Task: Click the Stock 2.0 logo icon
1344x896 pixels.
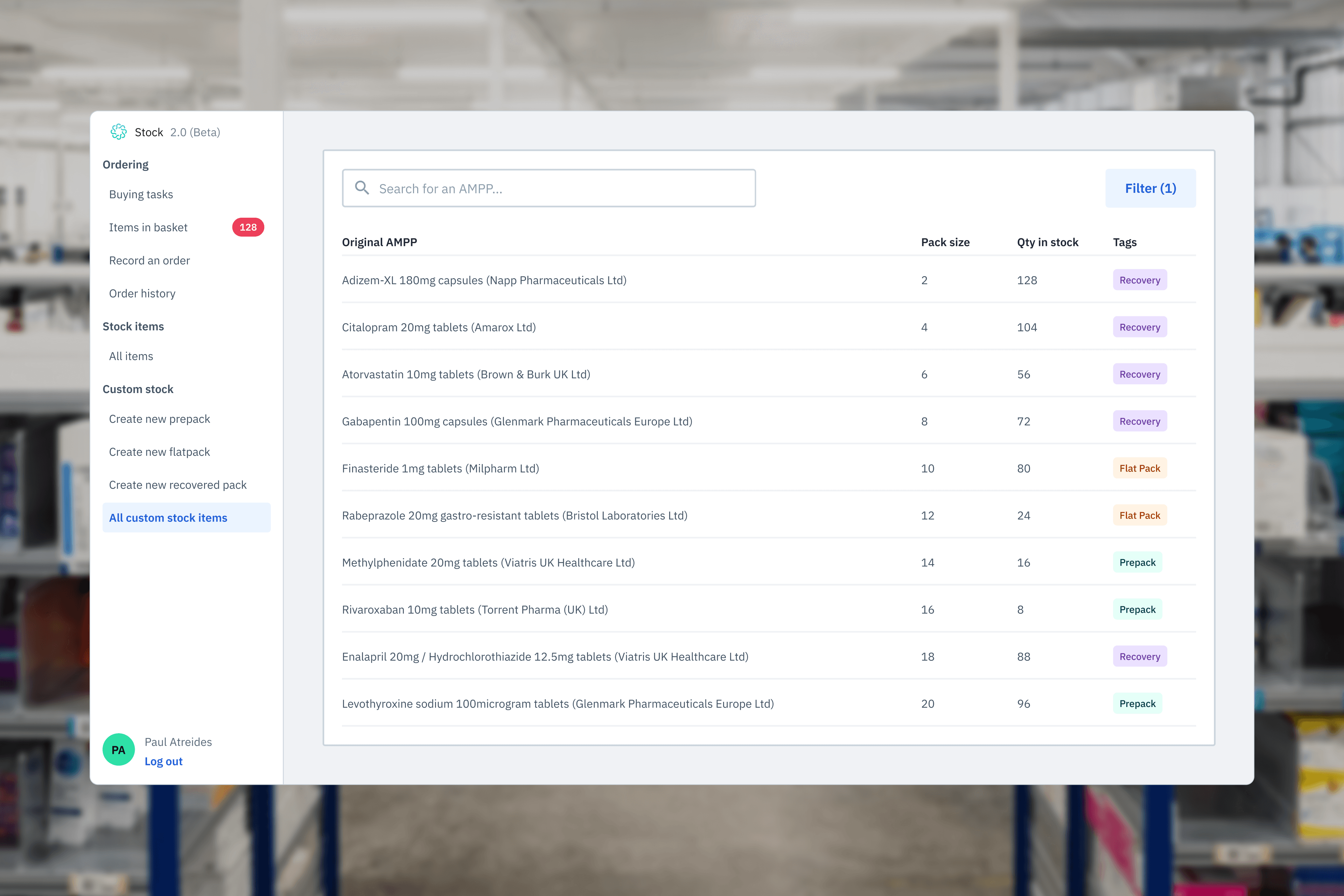Action: coord(118,132)
